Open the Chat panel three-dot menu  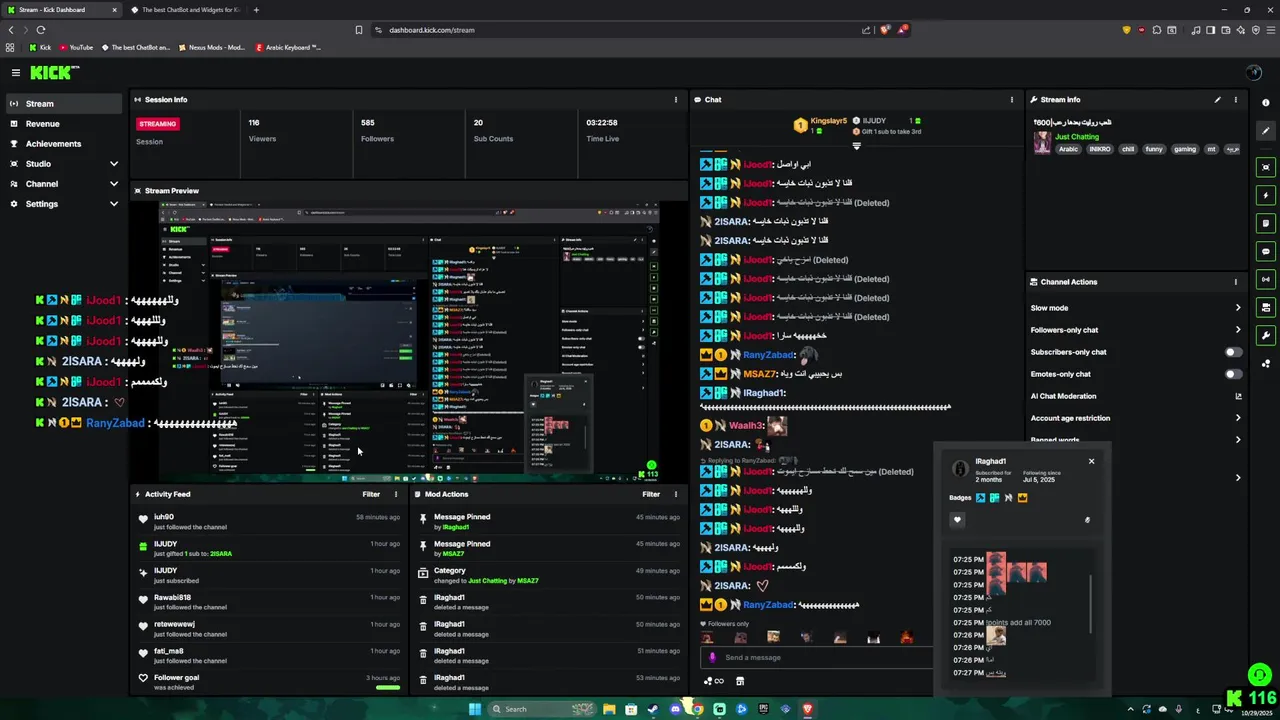[x=1011, y=100]
